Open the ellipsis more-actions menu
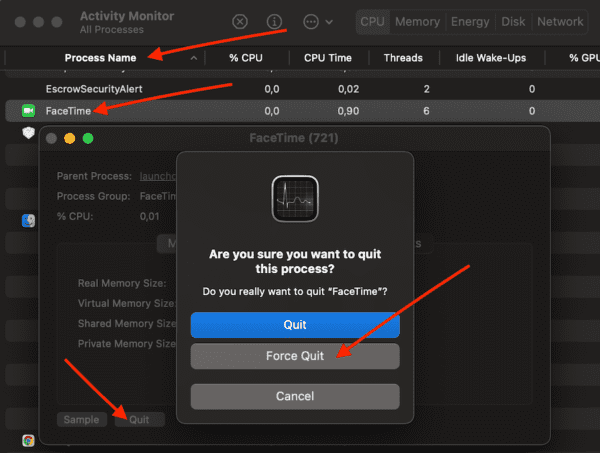The image size is (600, 453). coord(311,22)
